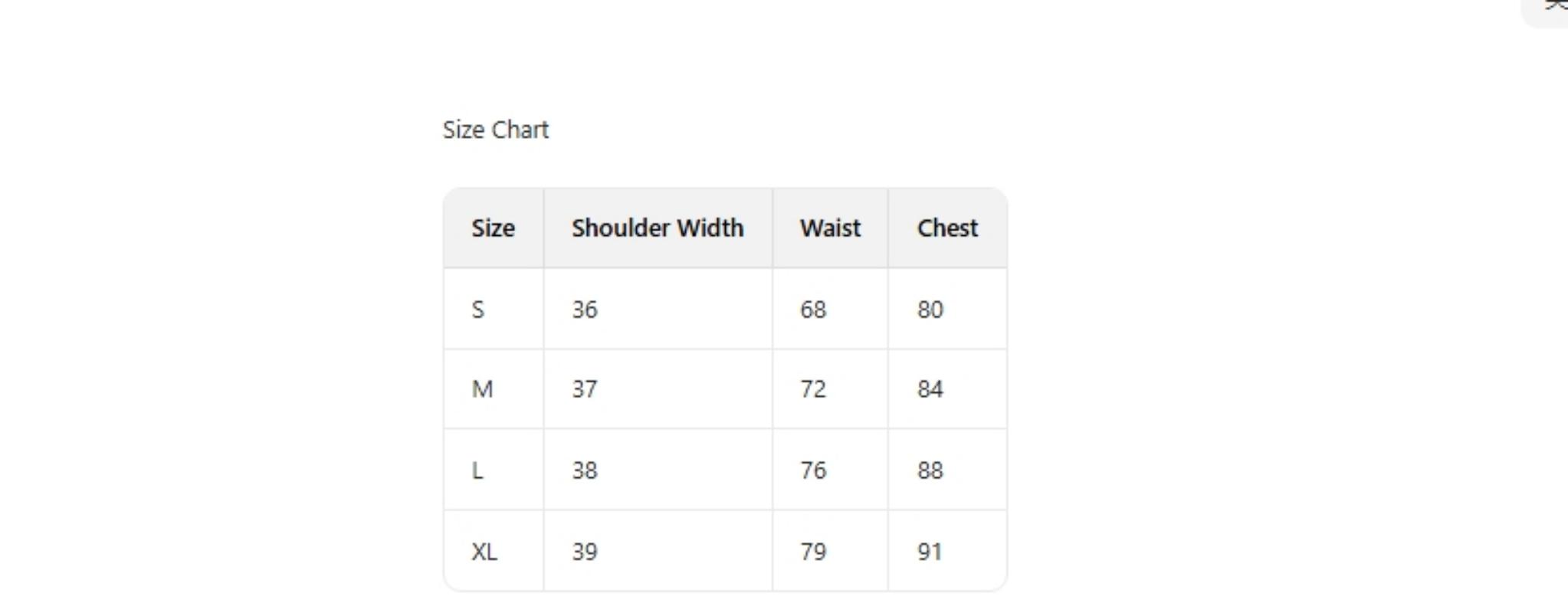This screenshot has height=613, width=1568.
Task: Select waist value 68 for size S
Action: click(x=813, y=310)
